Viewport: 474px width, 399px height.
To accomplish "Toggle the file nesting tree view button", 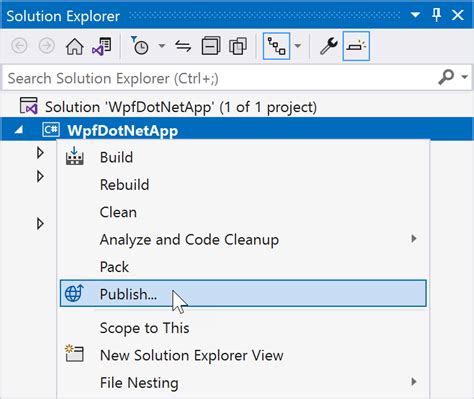I will pyautogui.click(x=276, y=46).
